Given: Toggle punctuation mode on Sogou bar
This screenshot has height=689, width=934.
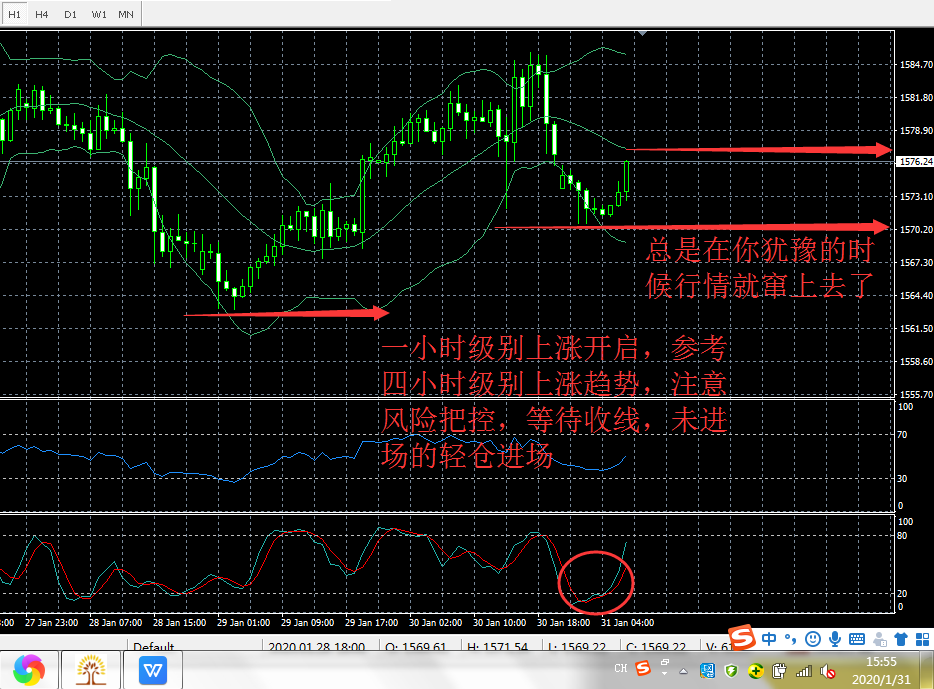Looking at the screenshot, I should pyautogui.click(x=790, y=639).
